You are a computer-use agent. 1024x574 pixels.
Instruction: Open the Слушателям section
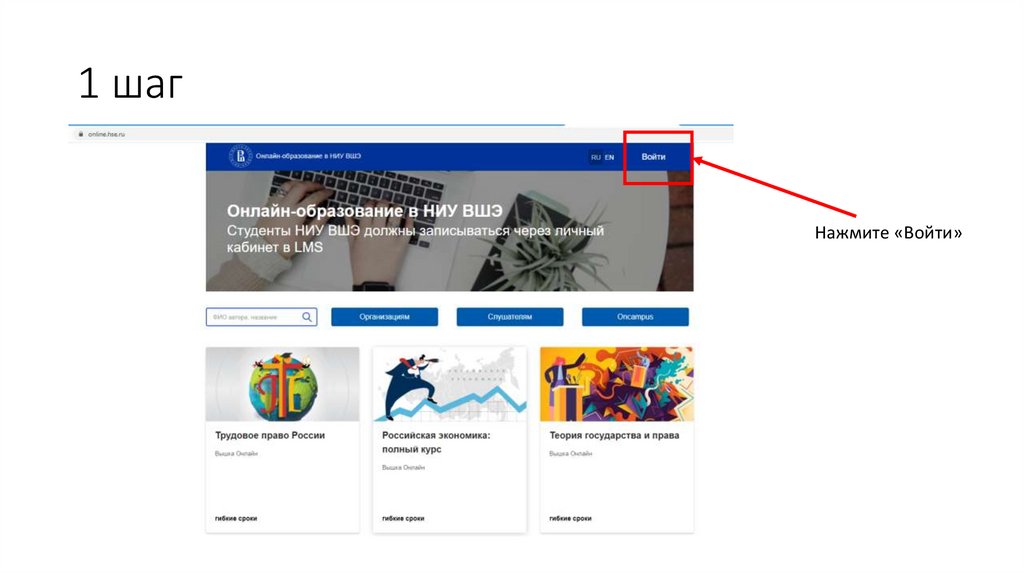pyautogui.click(x=510, y=317)
